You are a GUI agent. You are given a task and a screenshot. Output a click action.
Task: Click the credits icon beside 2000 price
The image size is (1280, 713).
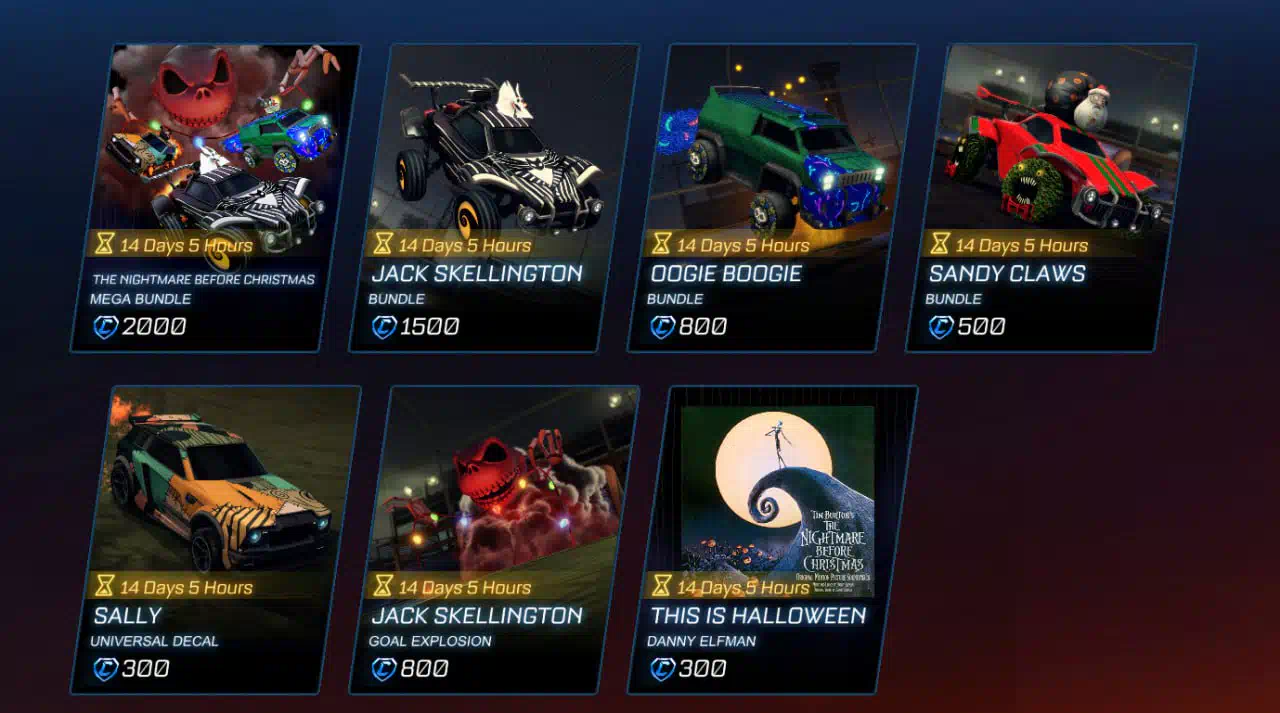click(x=104, y=326)
